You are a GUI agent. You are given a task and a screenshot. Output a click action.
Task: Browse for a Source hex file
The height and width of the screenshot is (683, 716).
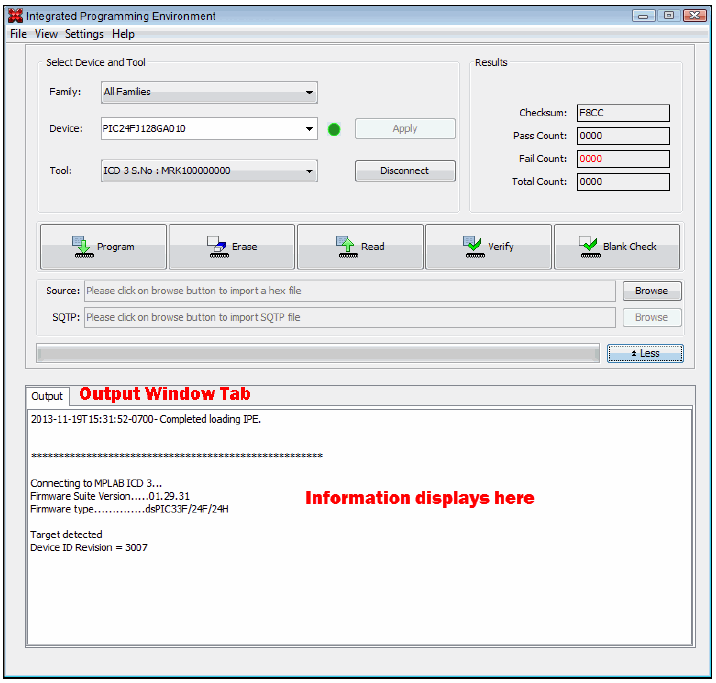click(x=651, y=291)
